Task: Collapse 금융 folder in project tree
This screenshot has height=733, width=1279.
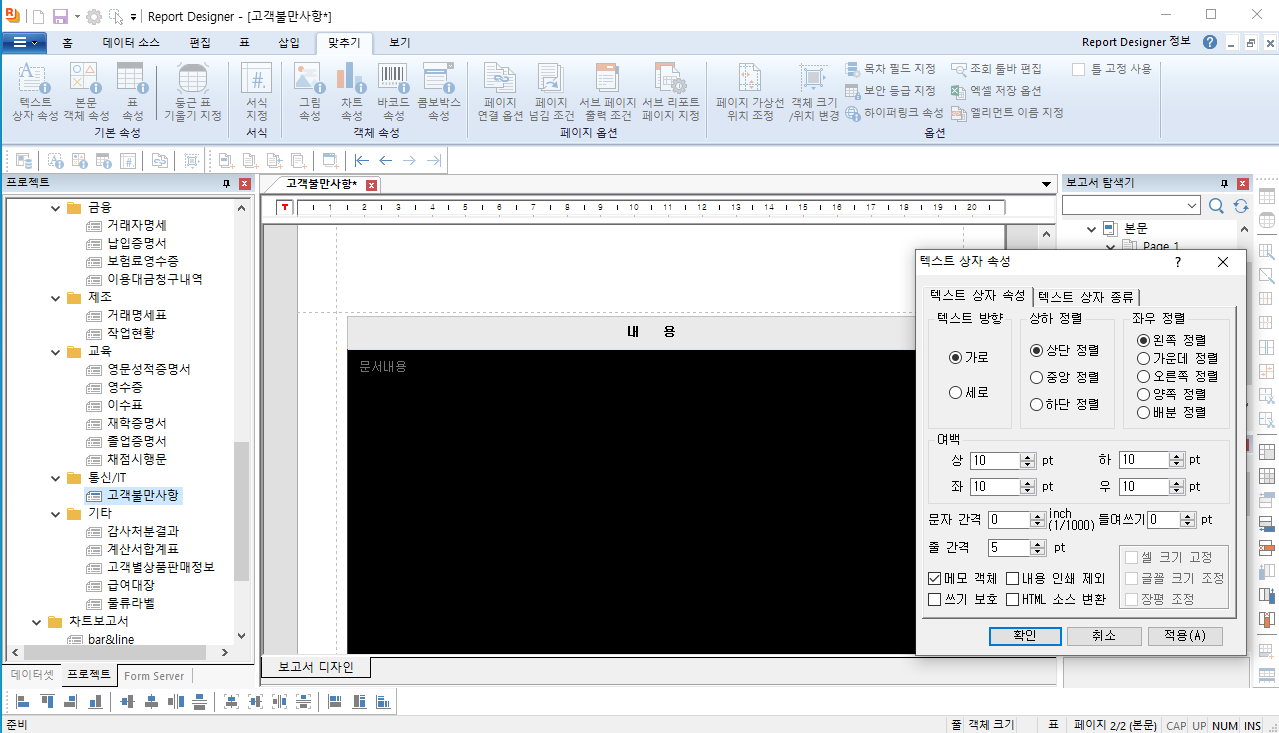Action: pos(55,208)
